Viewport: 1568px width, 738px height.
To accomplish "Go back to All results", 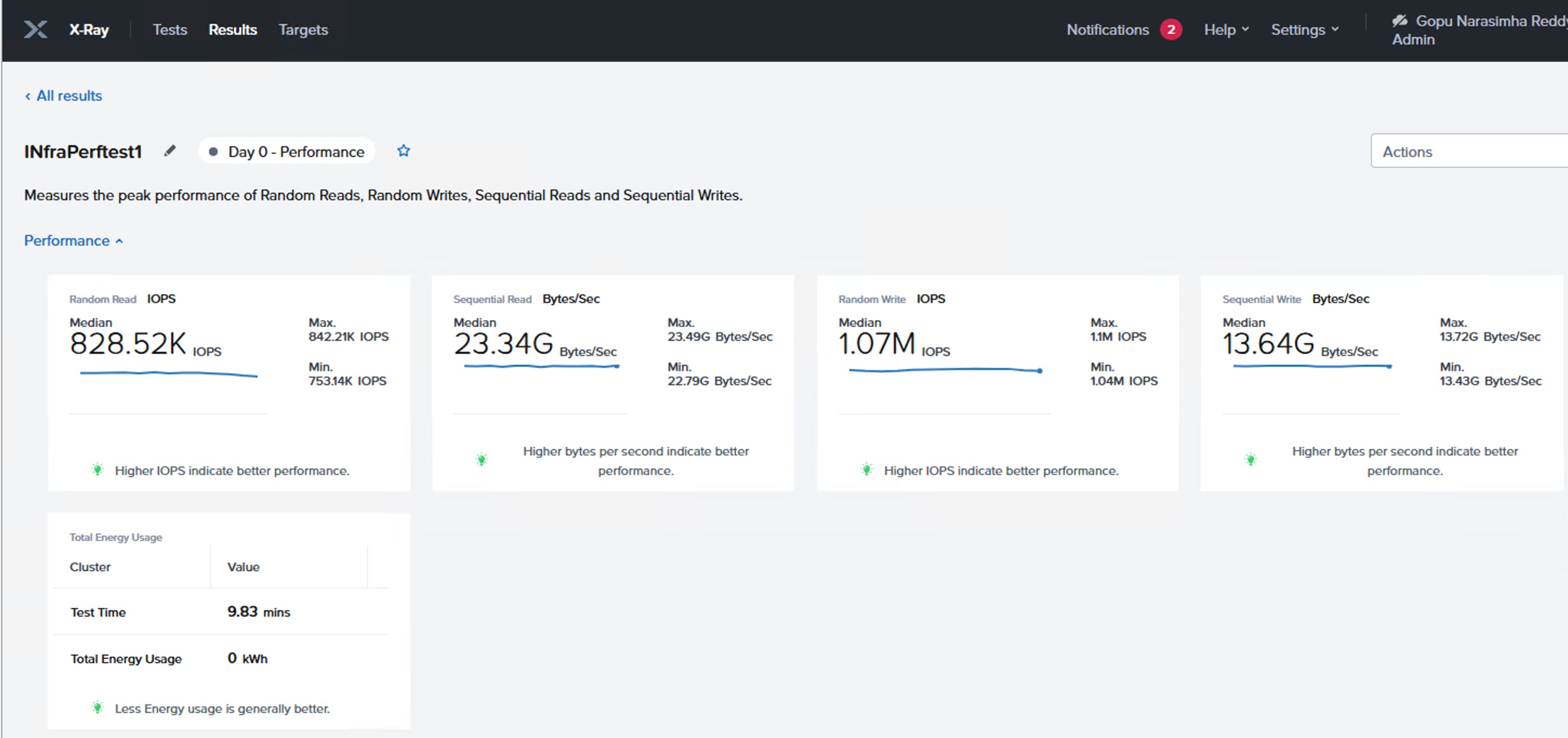I will tap(63, 96).
